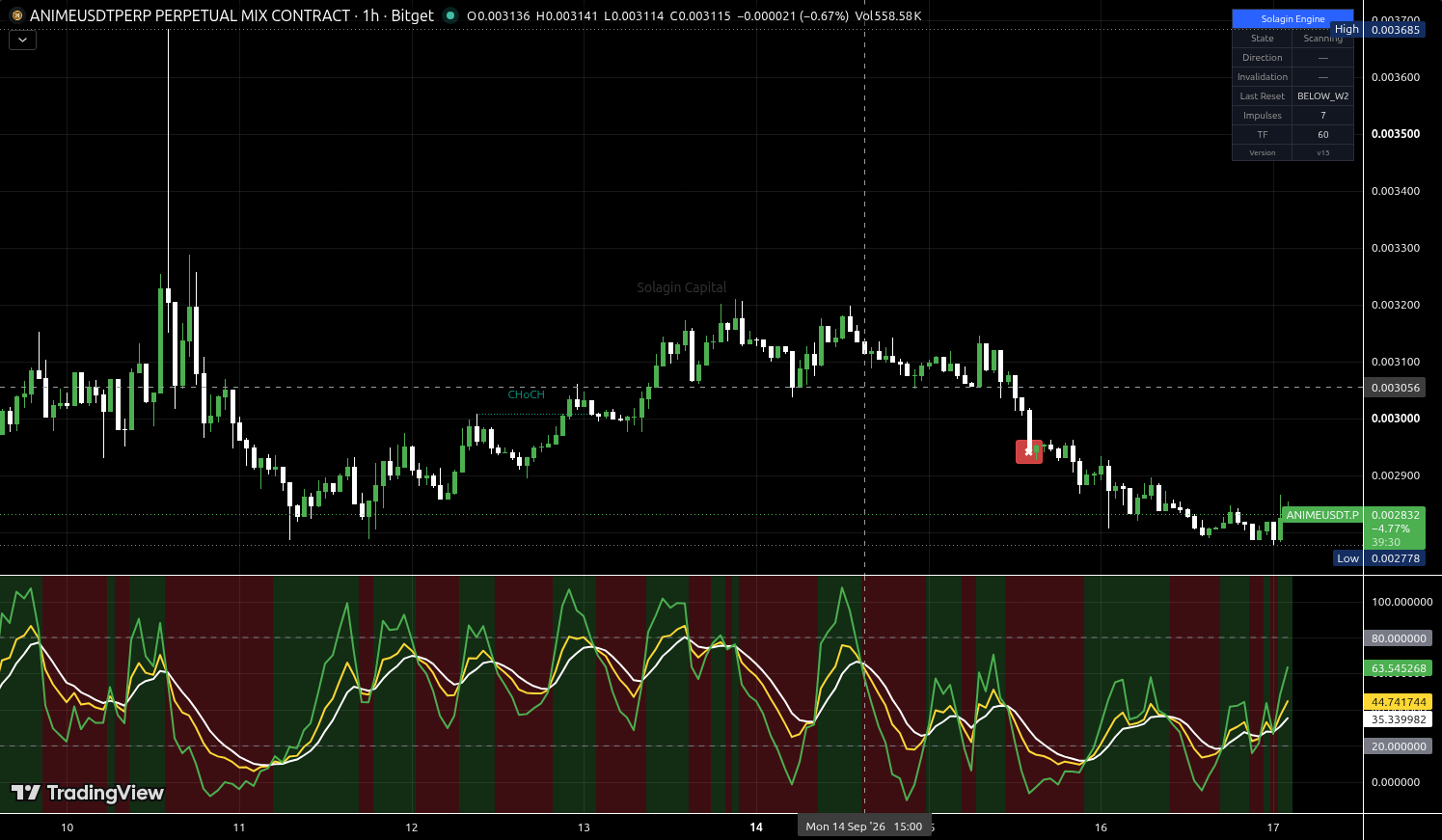Image resolution: width=1442 pixels, height=840 pixels.
Task: Click date 17 on the time axis
Action: pyautogui.click(x=1273, y=827)
